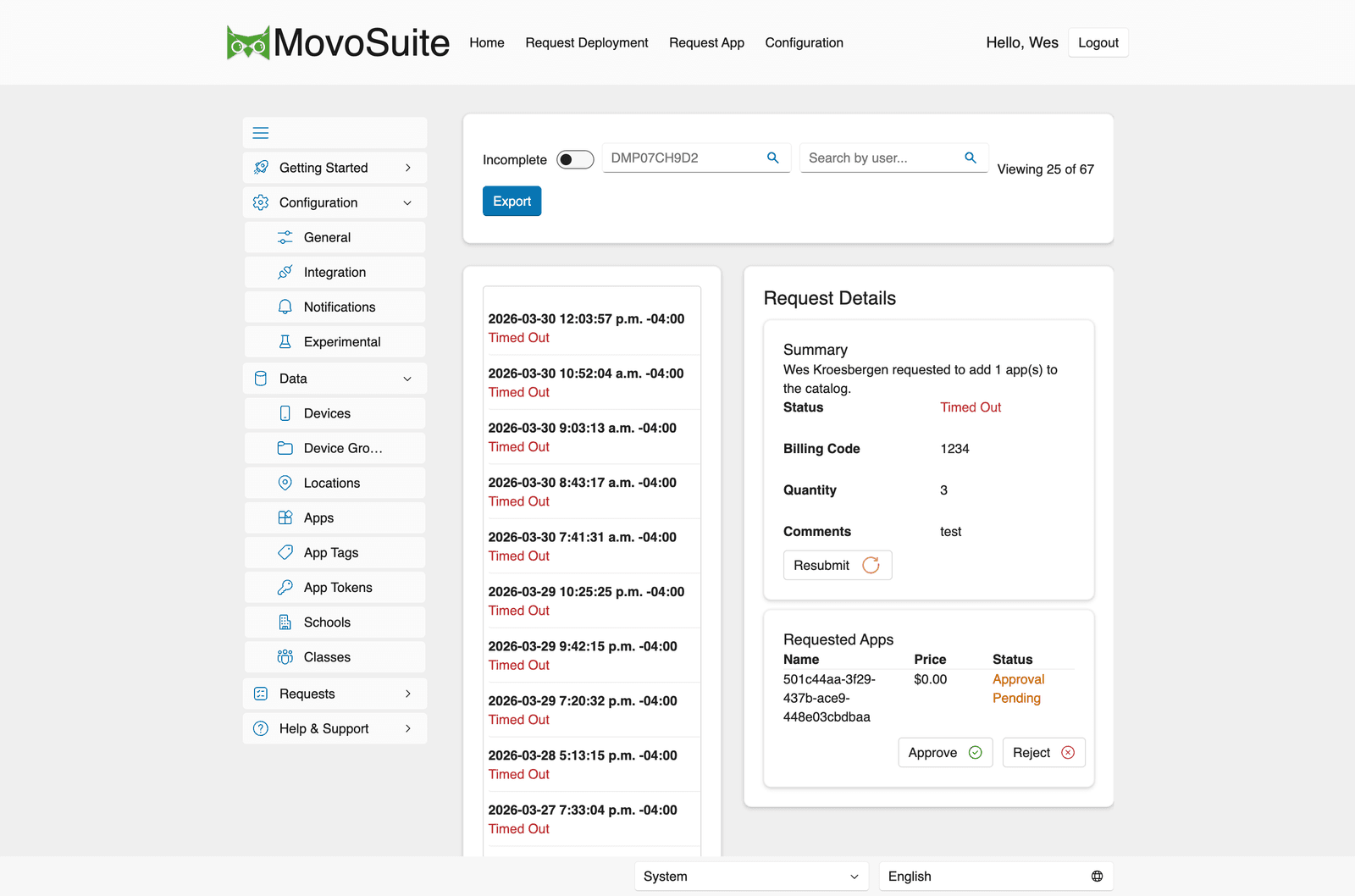The height and width of the screenshot is (896, 1355).
Task: Open the System theme dropdown
Action: [x=752, y=877]
